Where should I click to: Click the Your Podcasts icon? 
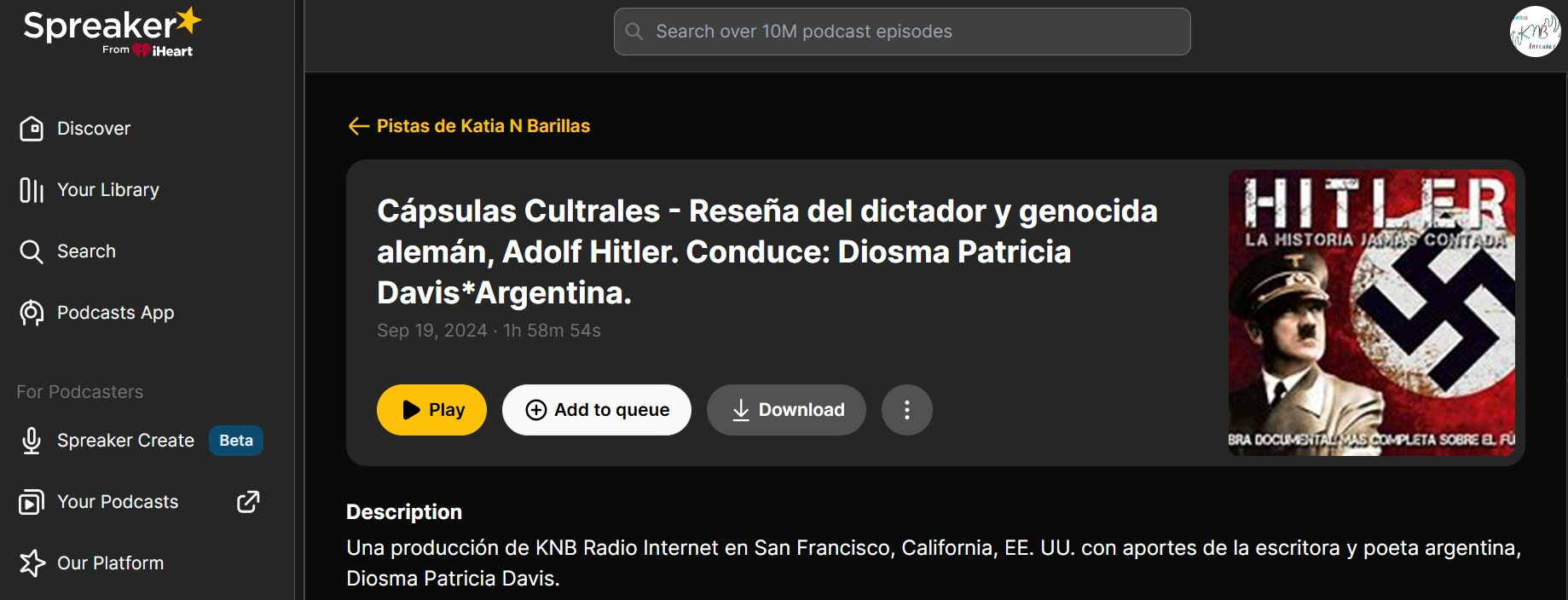pyautogui.click(x=32, y=502)
